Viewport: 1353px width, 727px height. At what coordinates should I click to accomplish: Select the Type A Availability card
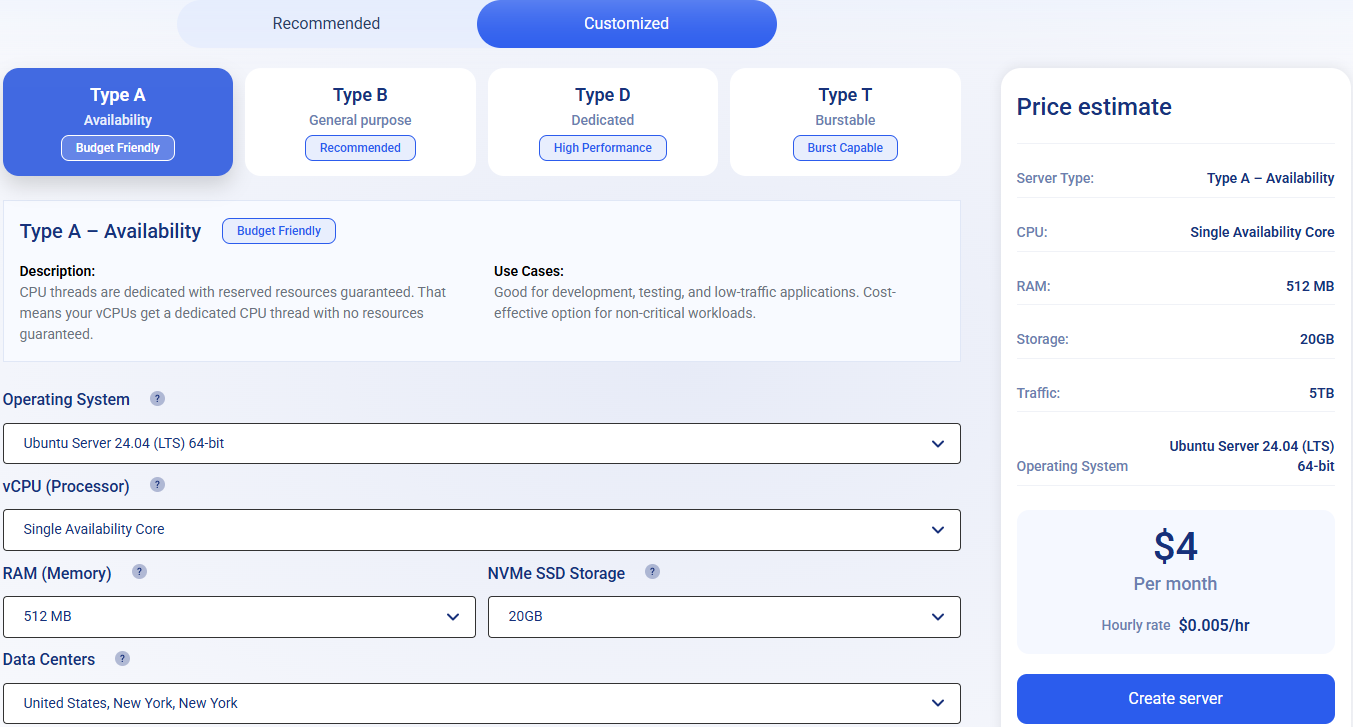click(x=118, y=122)
